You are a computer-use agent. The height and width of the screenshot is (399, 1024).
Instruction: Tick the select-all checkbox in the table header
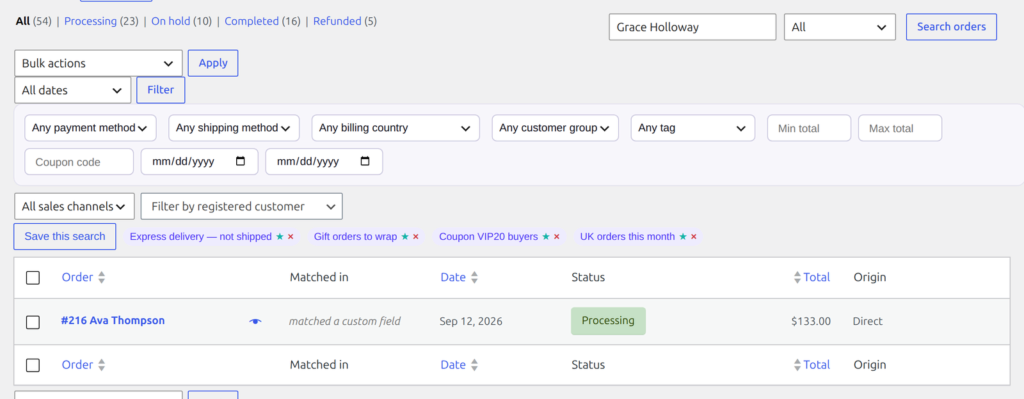point(33,278)
